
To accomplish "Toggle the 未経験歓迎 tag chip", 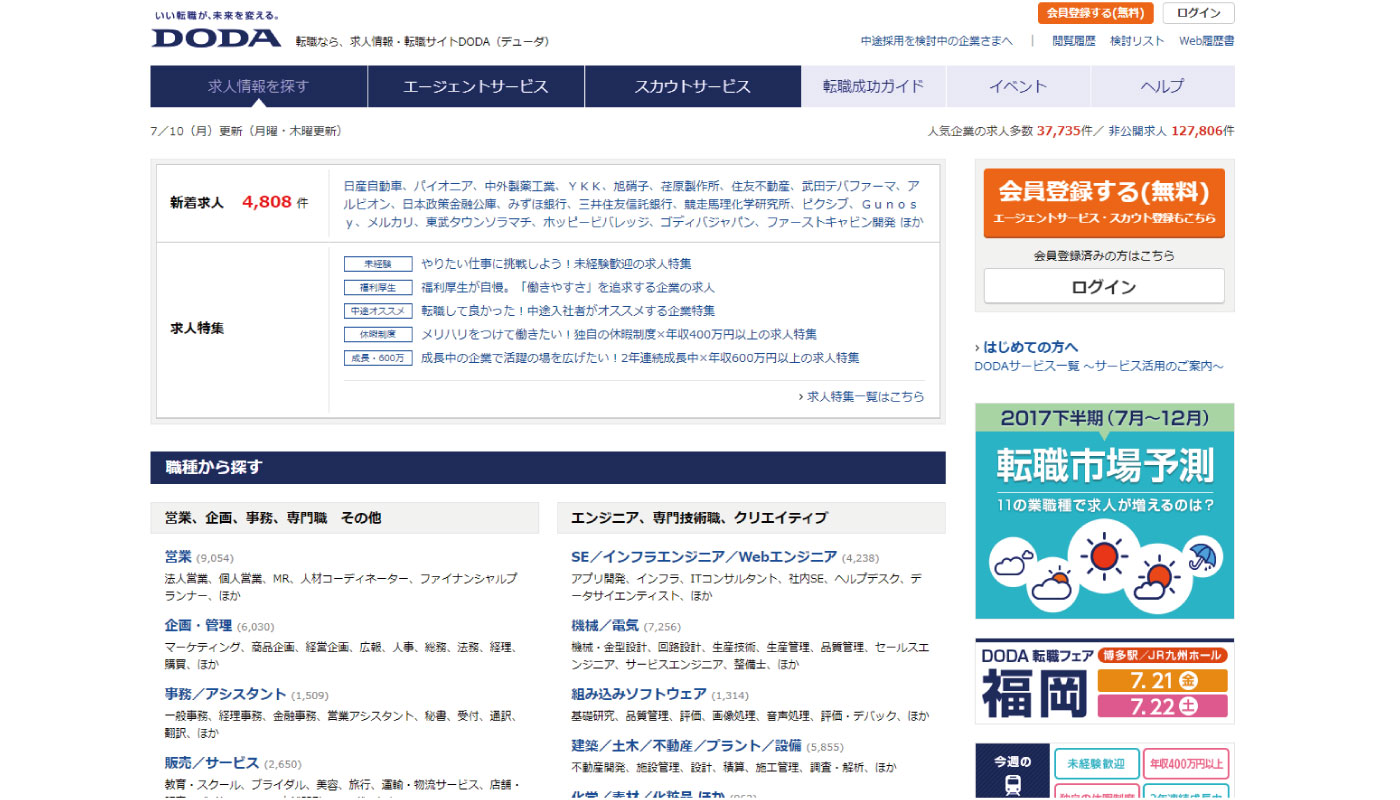I will coord(1094,763).
